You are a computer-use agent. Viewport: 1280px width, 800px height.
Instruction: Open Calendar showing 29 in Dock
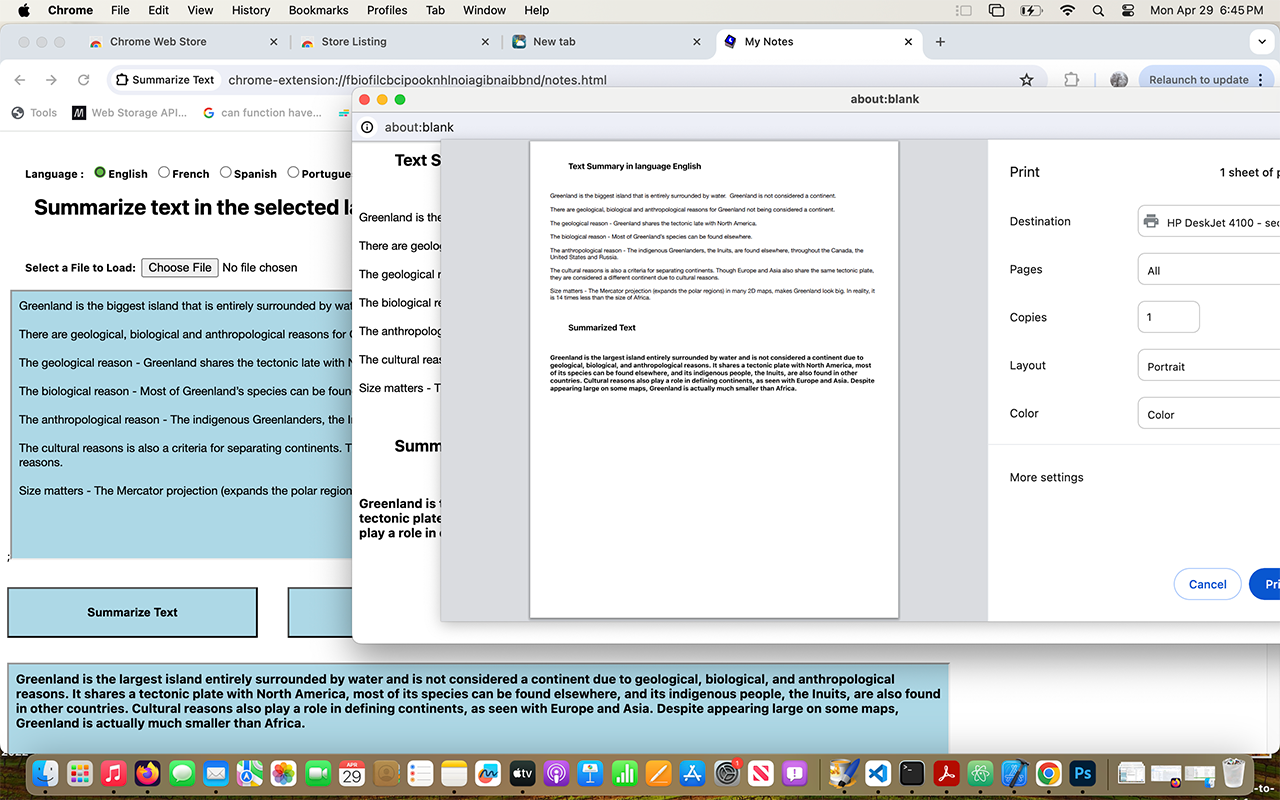(351, 773)
